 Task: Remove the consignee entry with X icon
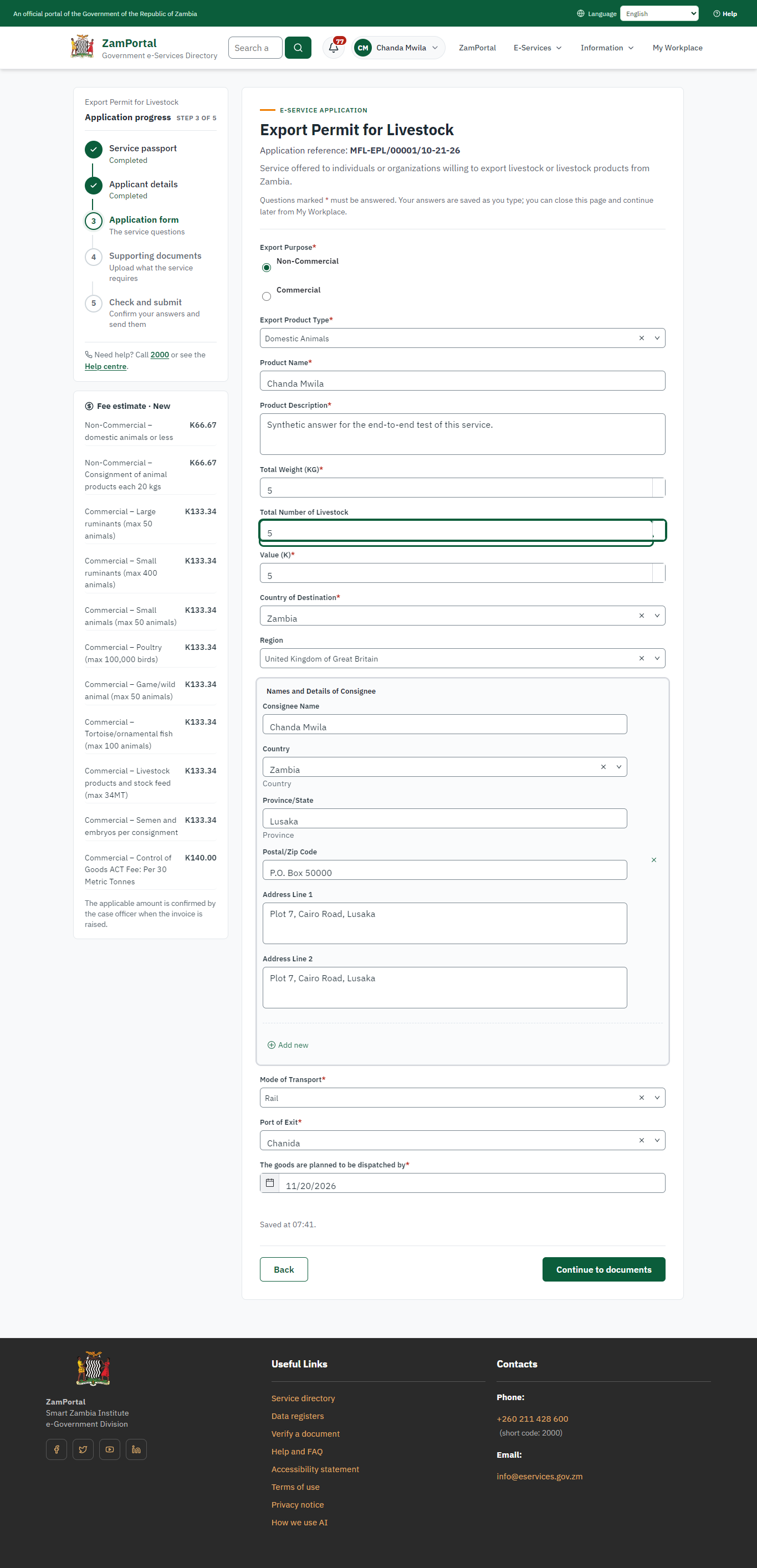pos(653,859)
